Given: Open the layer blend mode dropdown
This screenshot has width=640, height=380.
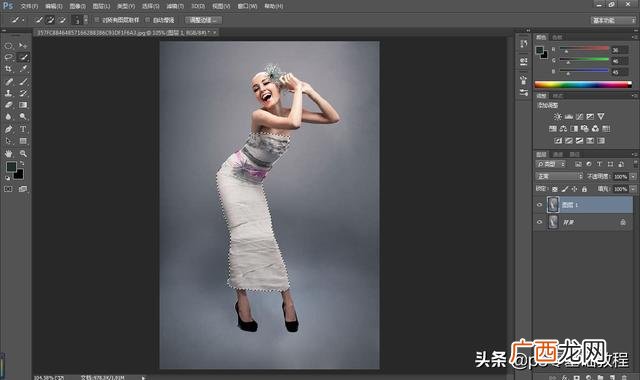Looking at the screenshot, I should point(559,176).
